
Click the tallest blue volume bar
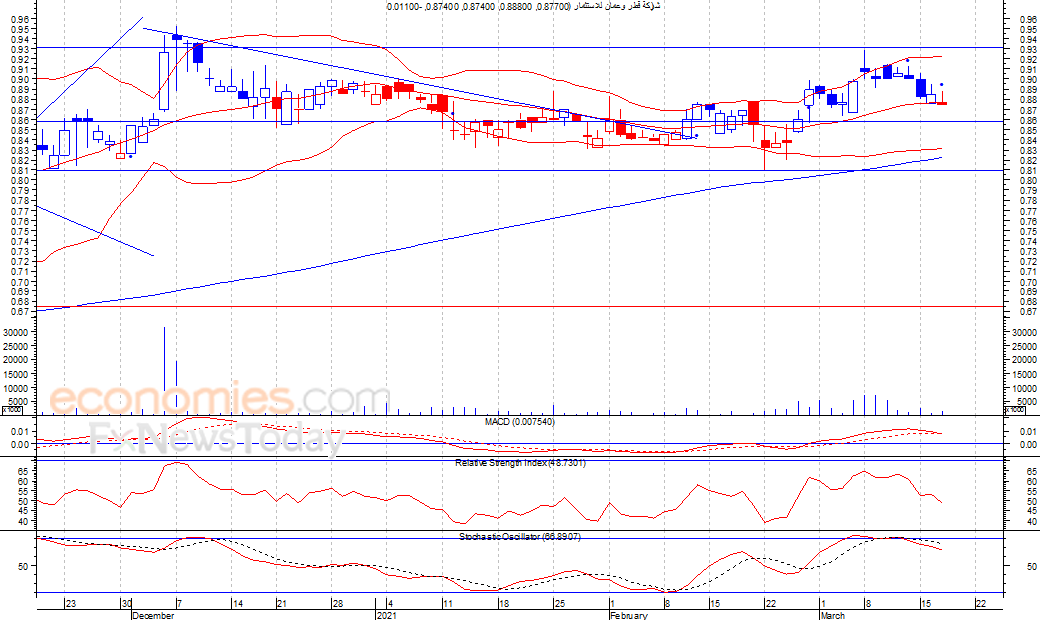pyautogui.click(x=164, y=370)
